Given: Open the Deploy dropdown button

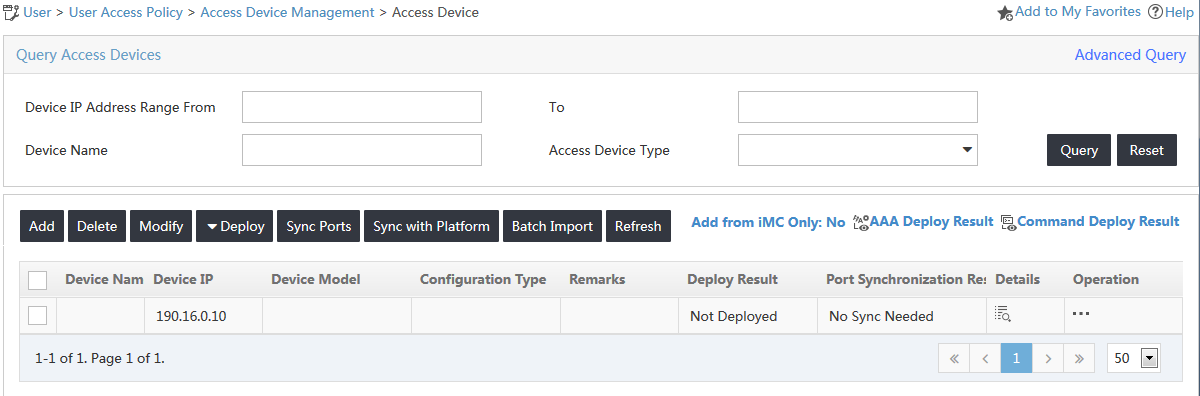Looking at the screenshot, I should (236, 226).
